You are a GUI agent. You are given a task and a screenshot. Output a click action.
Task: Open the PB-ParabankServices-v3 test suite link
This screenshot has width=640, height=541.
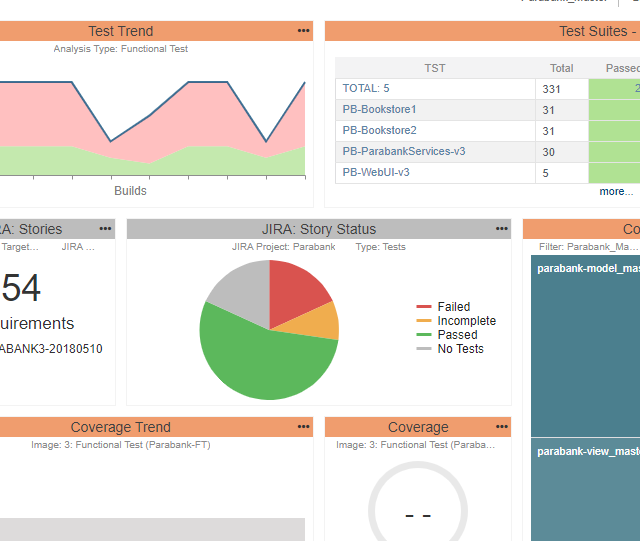point(404,151)
